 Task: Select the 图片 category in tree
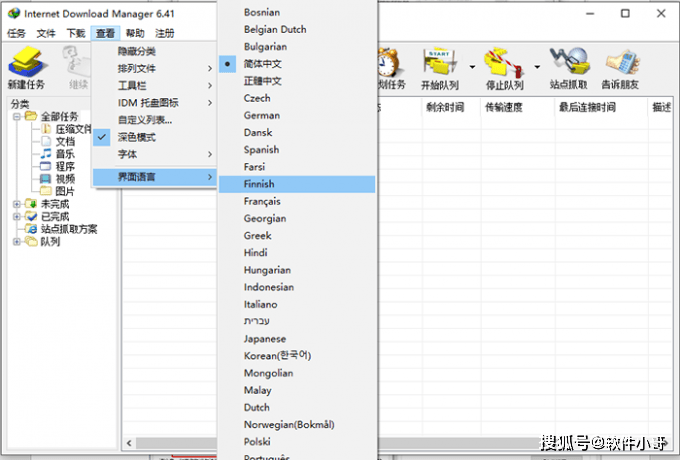(x=58, y=191)
